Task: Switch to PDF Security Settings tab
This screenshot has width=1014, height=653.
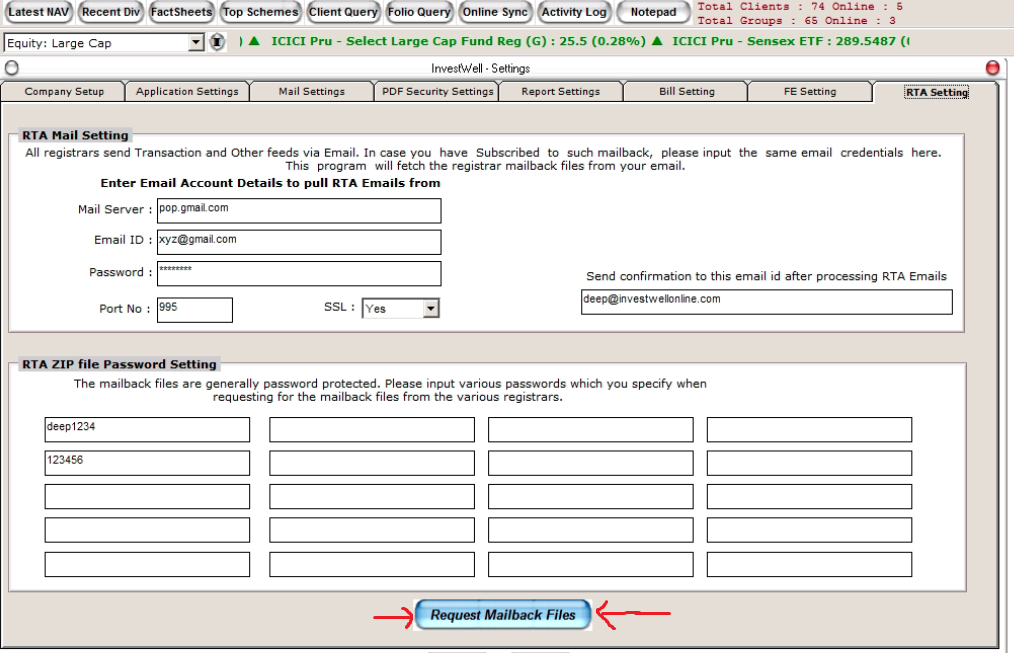Action: pyautogui.click(x=437, y=92)
